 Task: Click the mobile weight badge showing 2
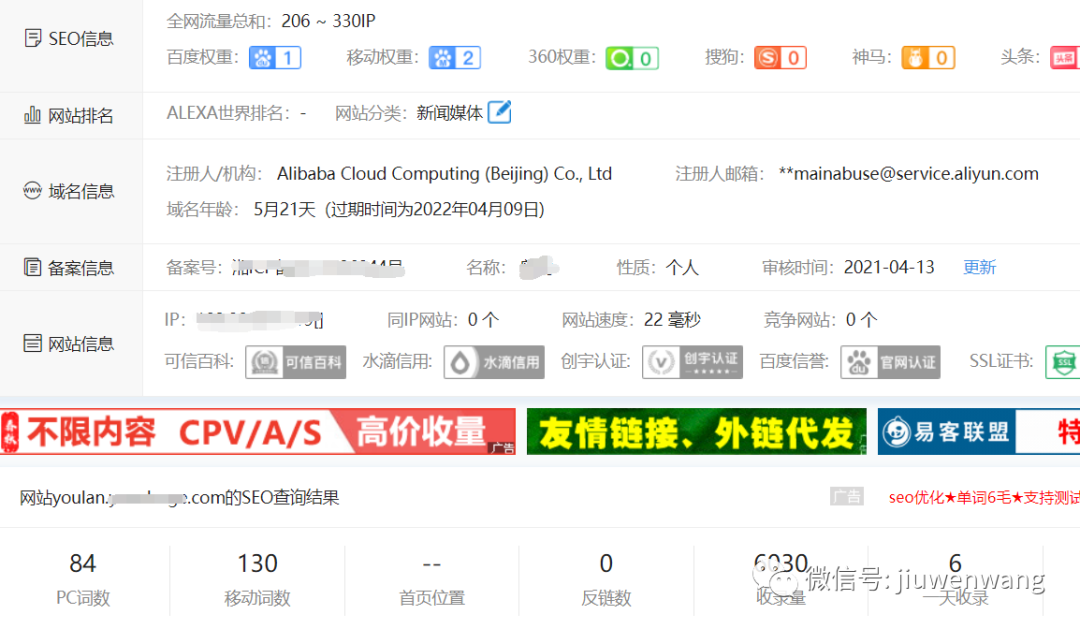(455, 58)
